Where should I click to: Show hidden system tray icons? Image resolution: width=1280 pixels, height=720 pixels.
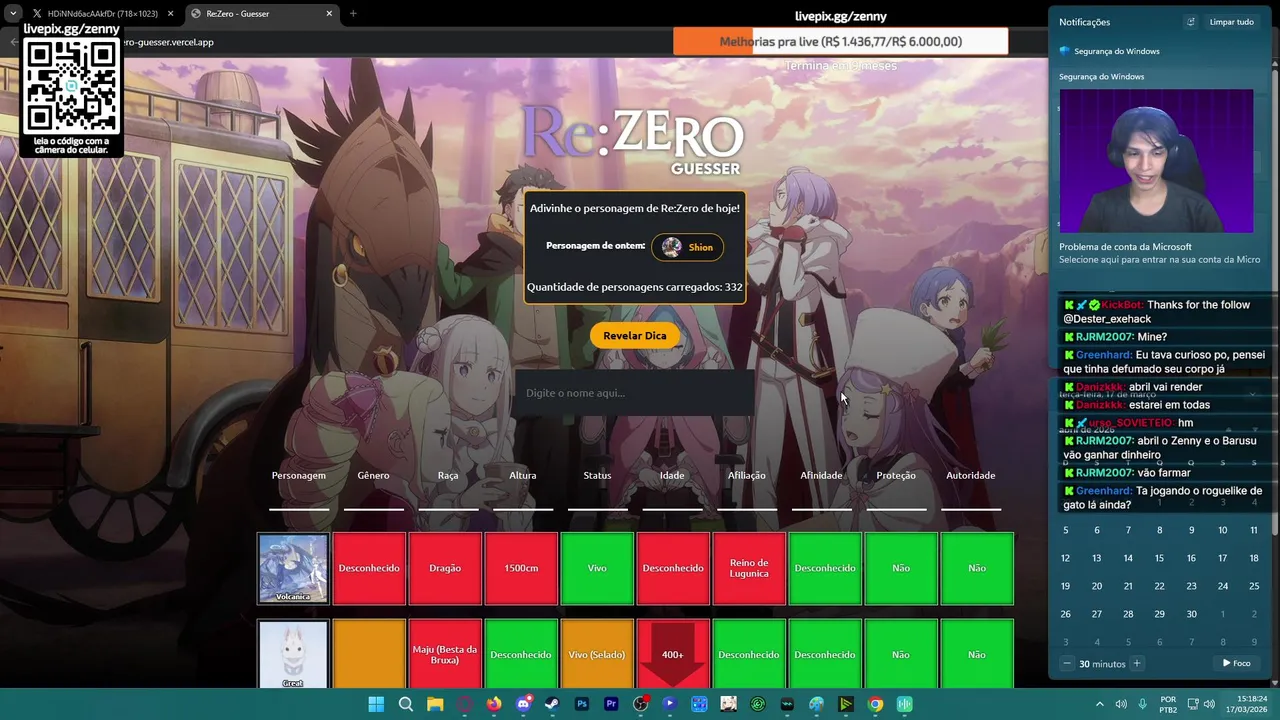click(x=1100, y=704)
